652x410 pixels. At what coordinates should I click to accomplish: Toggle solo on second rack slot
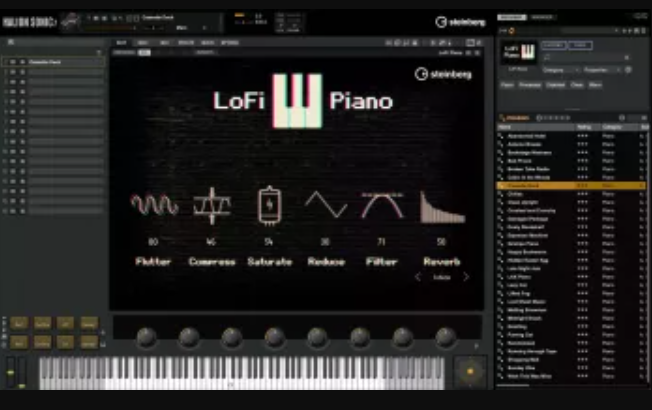22,72
